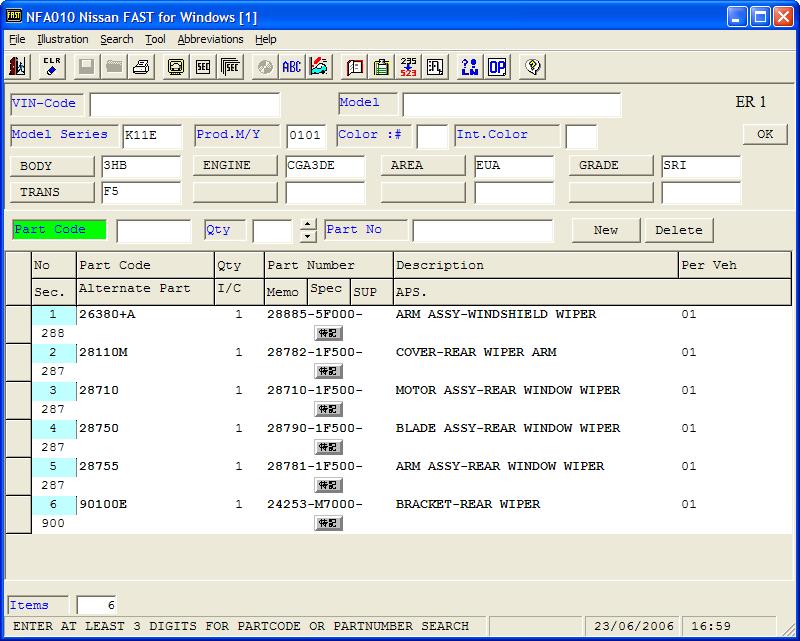Click the stacked SEC sections icon
The width and height of the screenshot is (800, 641).
point(231,67)
